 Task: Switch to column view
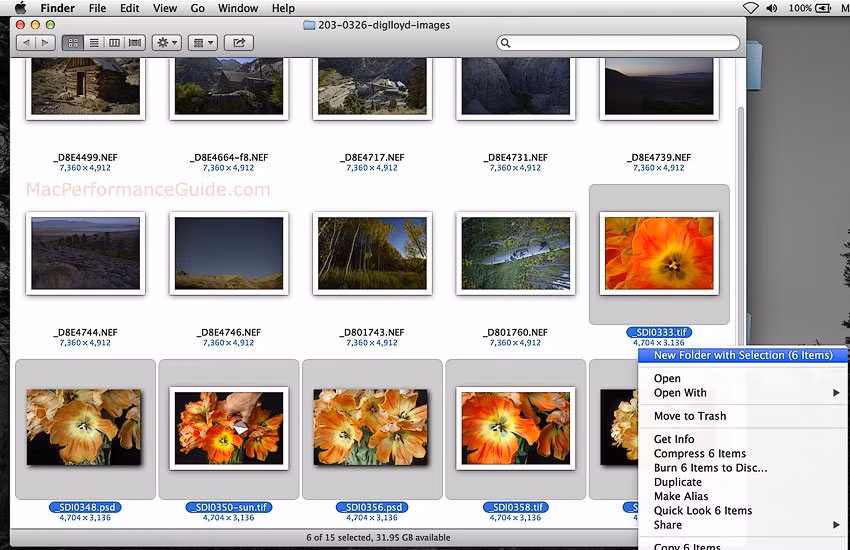point(114,43)
